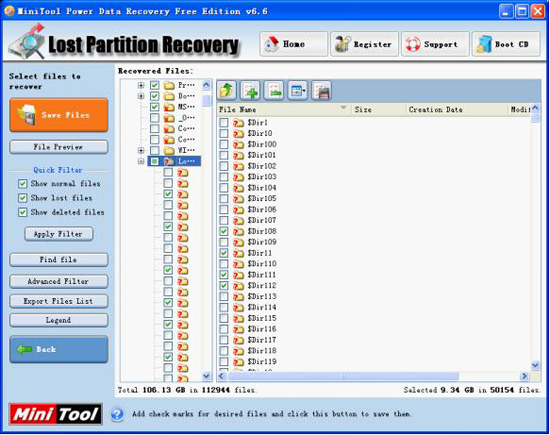
Task: Click the Home icon in header
Action: click(x=272, y=44)
